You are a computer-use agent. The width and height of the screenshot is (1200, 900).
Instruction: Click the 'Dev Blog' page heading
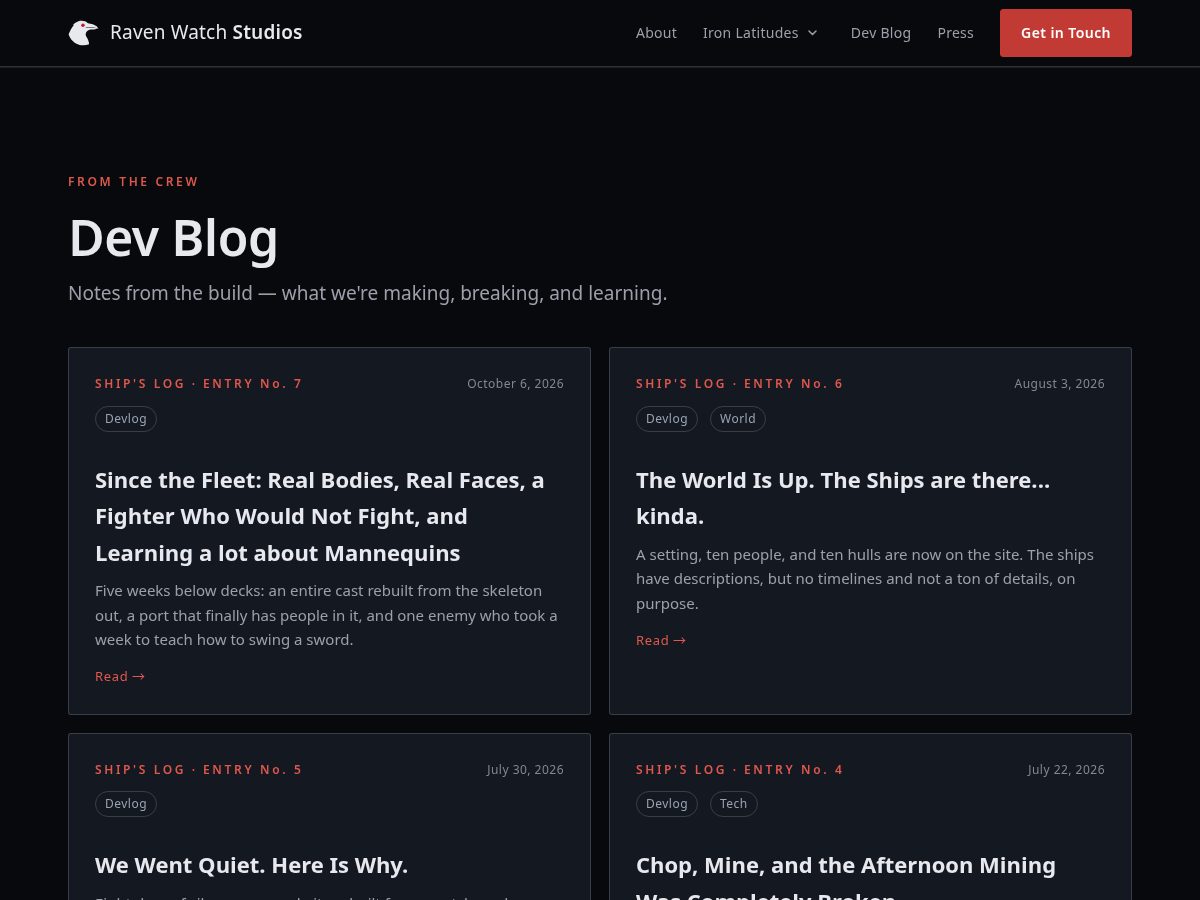[x=173, y=239]
